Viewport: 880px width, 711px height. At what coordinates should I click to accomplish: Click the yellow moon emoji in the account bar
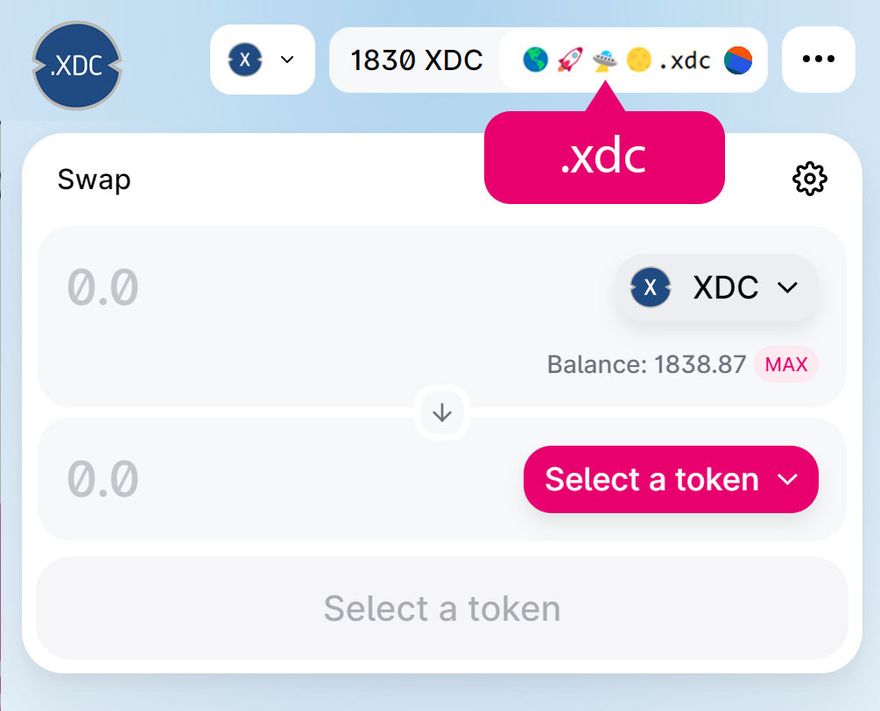638,60
